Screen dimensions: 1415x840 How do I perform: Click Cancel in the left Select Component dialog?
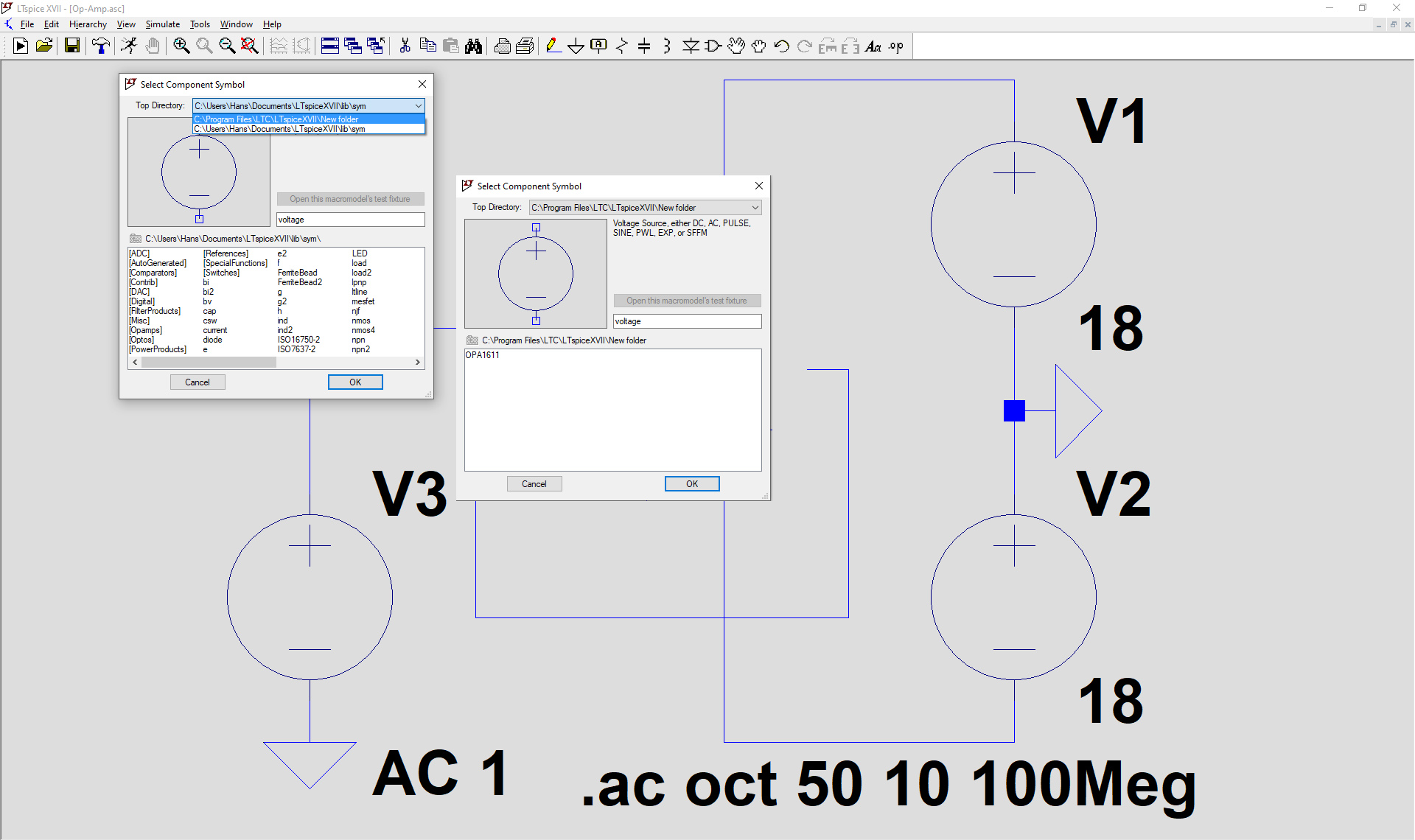198,382
